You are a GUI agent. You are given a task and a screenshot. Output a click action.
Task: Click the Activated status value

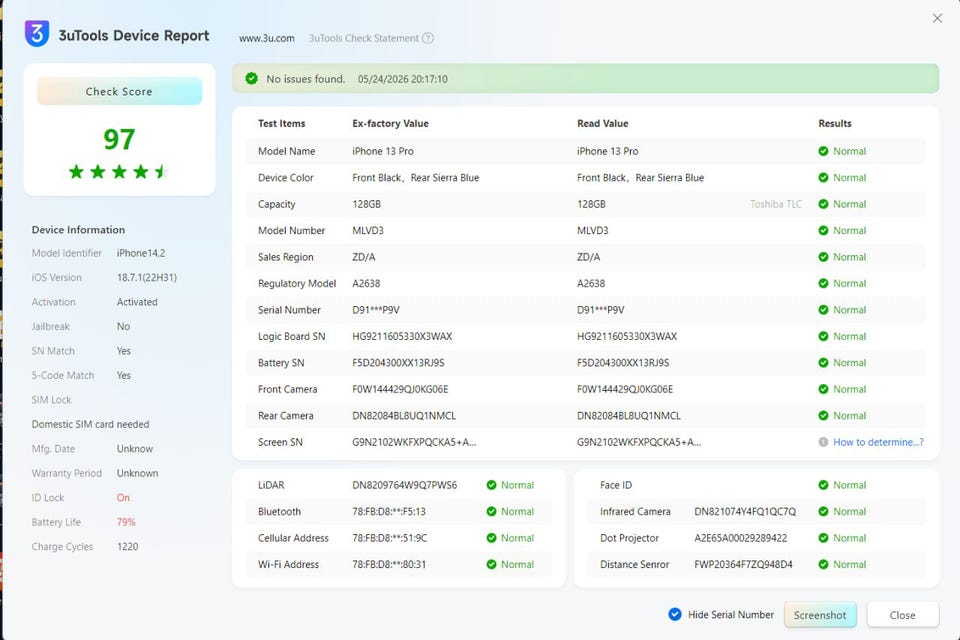137,302
